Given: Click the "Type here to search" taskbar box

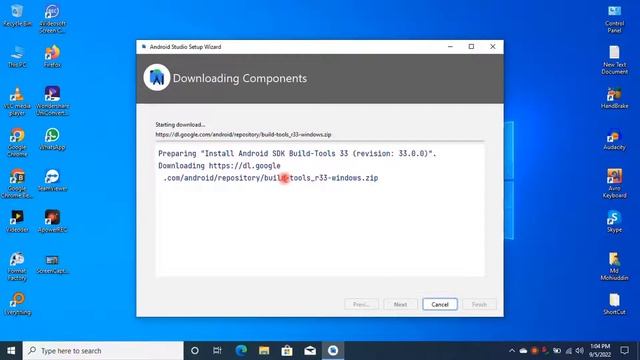Looking at the screenshot, I should (x=103, y=351).
